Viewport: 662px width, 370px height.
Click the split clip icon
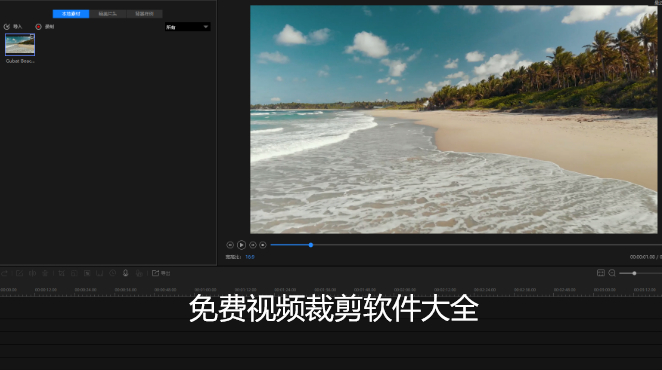(32, 273)
